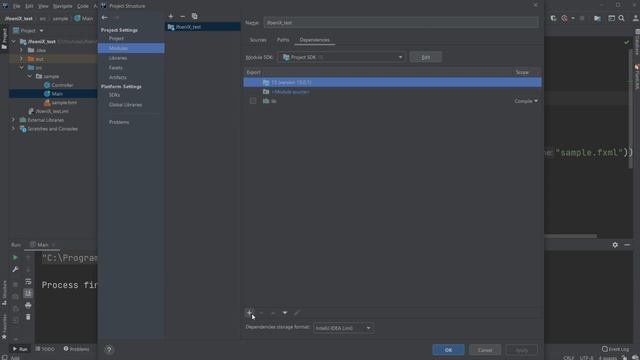Screen dimensions: 640x360
Task: Click the Cancel button
Action: [x=485, y=350]
